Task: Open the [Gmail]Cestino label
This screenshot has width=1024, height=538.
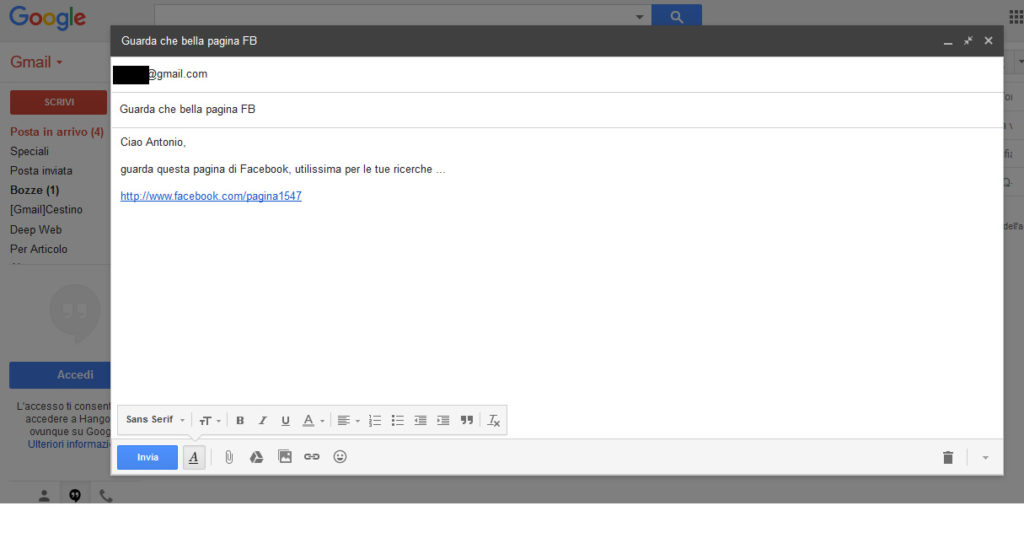Action: [46, 210]
